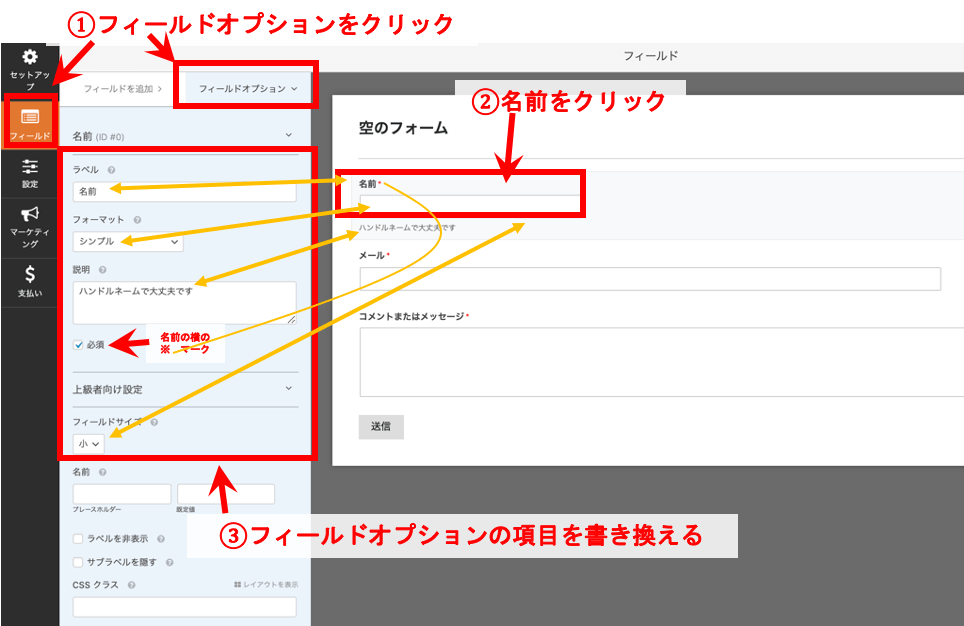Click レイアウトを表示 link

click(266, 585)
